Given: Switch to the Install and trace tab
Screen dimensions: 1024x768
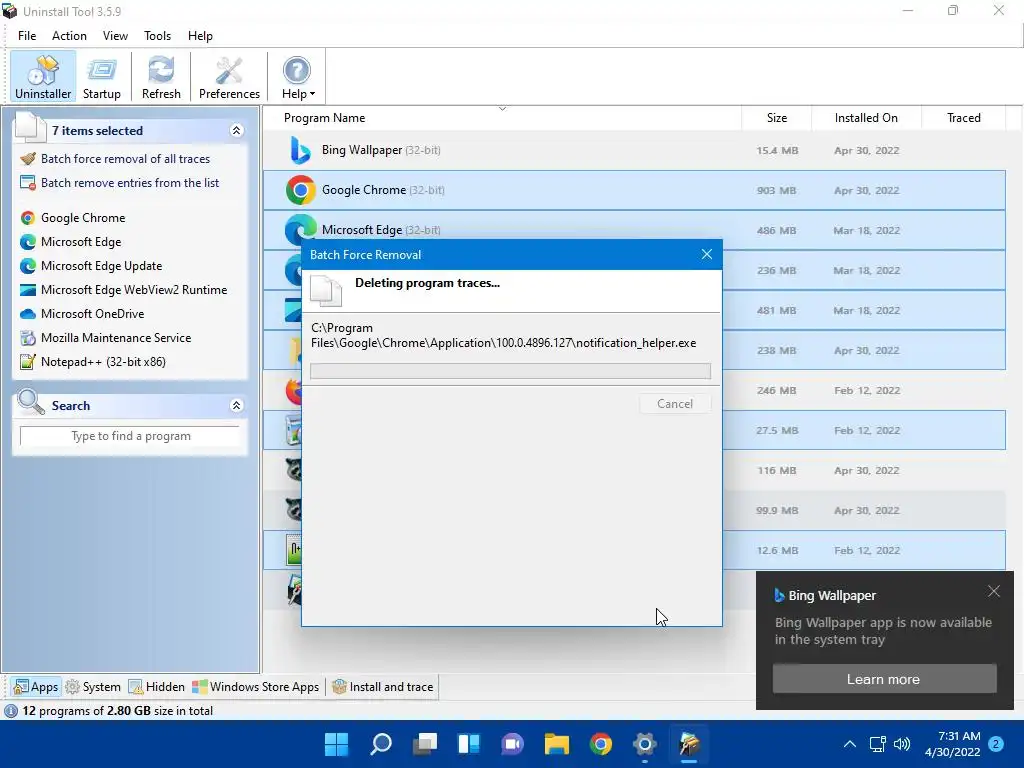Looking at the screenshot, I should tap(383, 686).
